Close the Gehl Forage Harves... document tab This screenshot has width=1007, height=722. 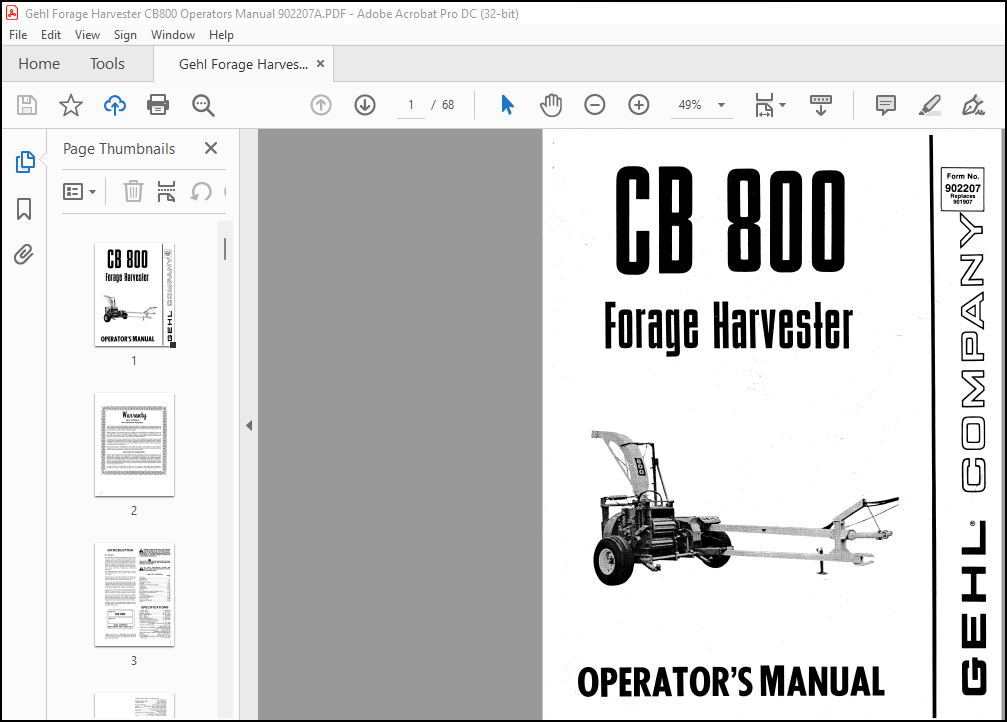tap(320, 64)
